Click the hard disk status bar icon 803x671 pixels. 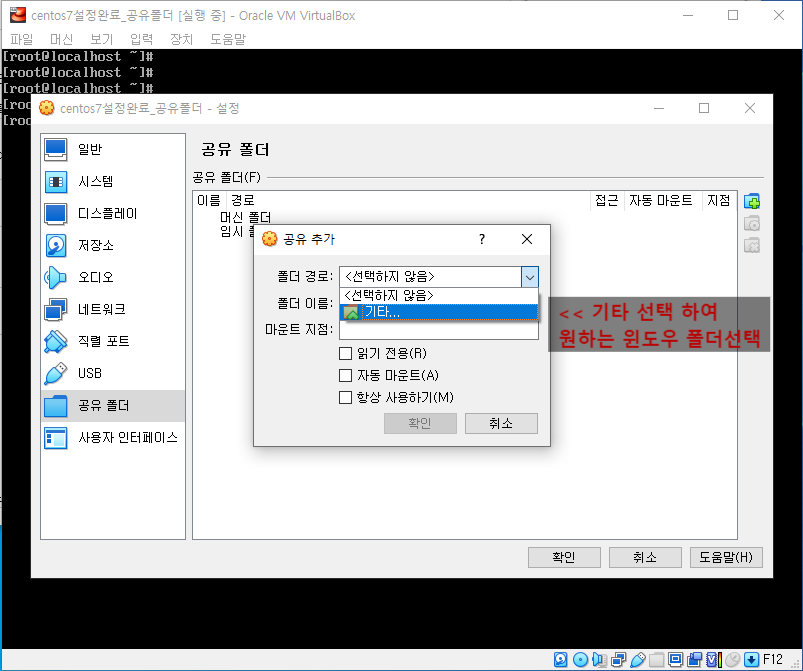tap(561, 660)
